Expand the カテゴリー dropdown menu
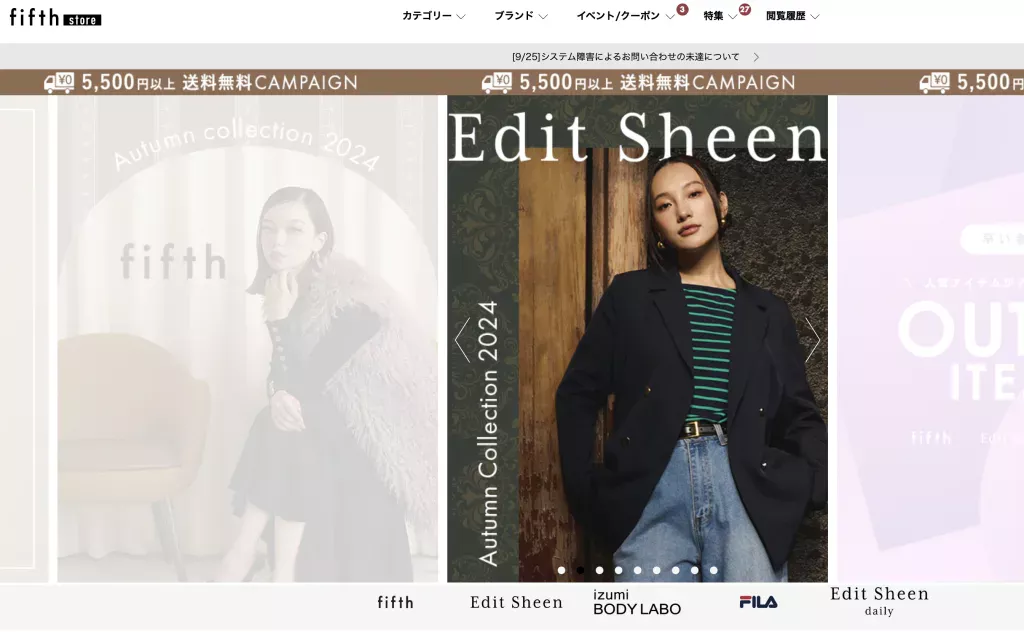Viewport: 1024px width, 632px height. click(434, 16)
